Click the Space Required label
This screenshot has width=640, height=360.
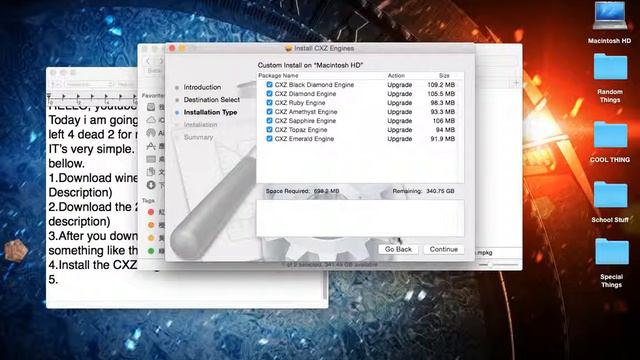tap(288, 191)
